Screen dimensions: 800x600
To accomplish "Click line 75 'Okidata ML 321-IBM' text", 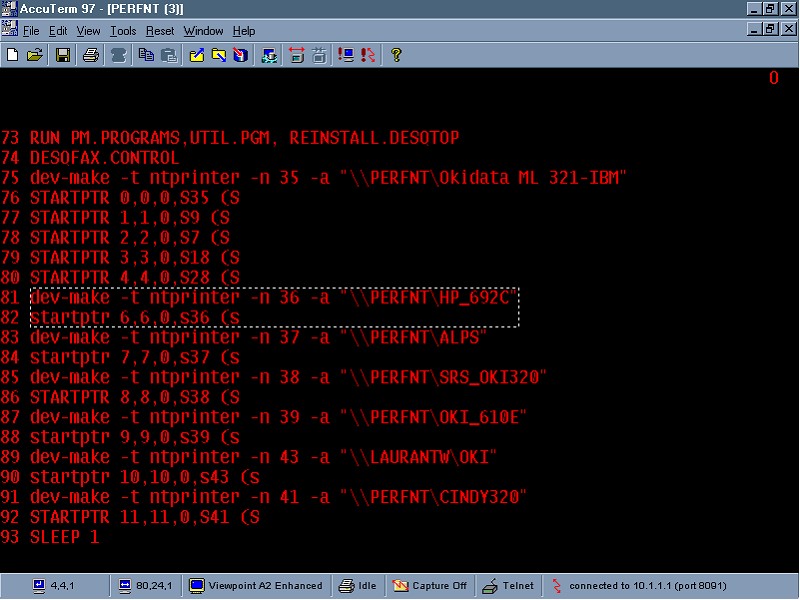I will tap(529, 178).
